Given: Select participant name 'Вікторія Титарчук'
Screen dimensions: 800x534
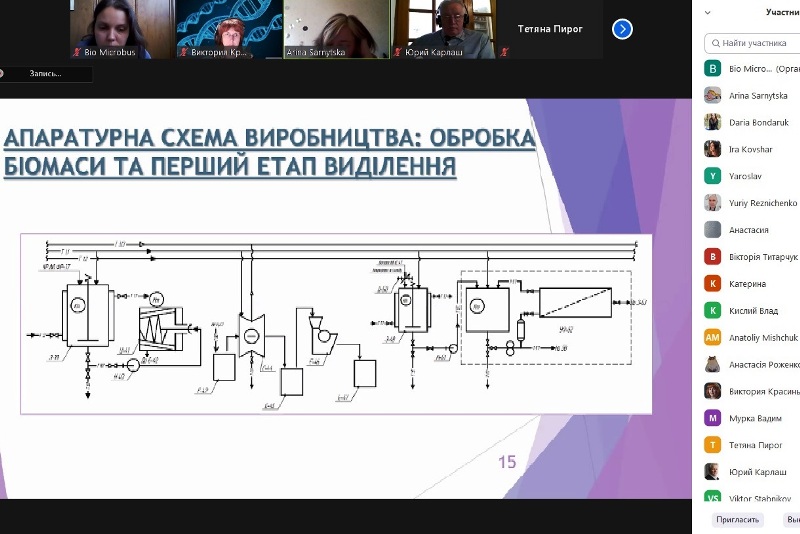Looking at the screenshot, I should point(763,257).
